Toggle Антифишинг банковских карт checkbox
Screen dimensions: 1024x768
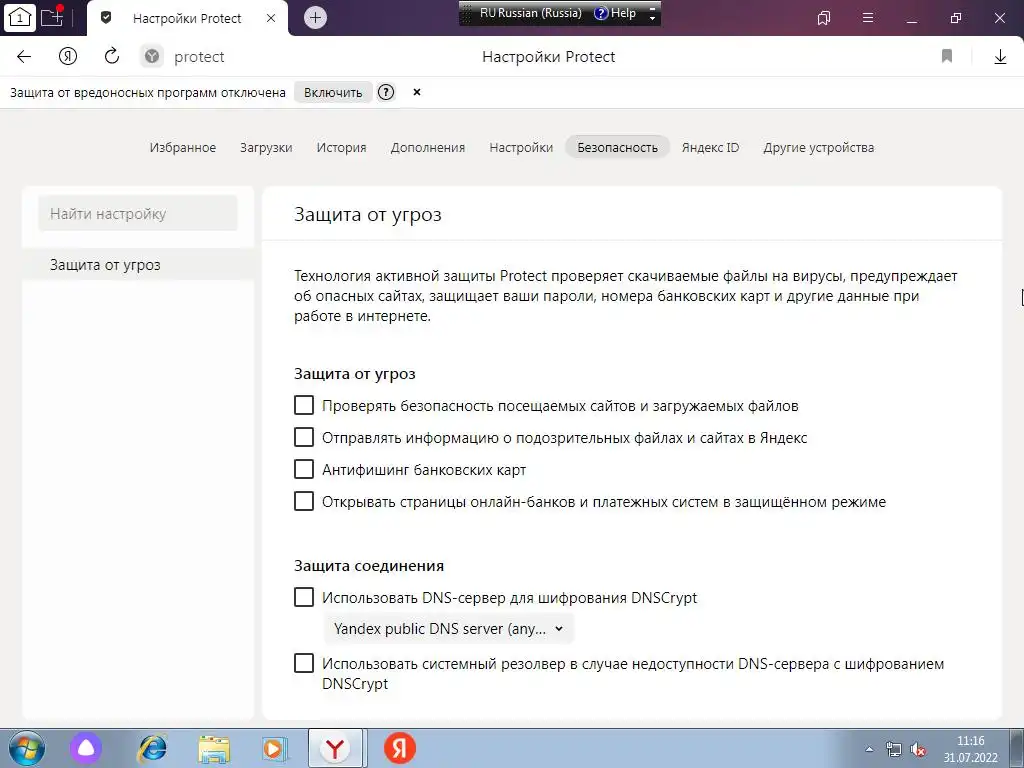304,470
